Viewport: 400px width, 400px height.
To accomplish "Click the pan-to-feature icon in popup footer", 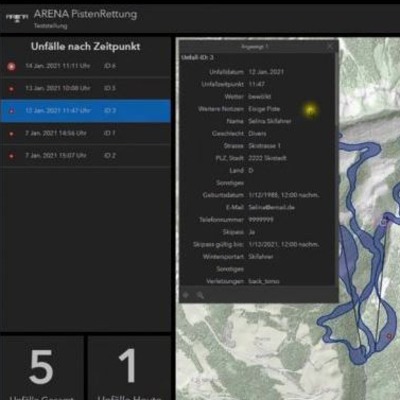I will pos(186,295).
